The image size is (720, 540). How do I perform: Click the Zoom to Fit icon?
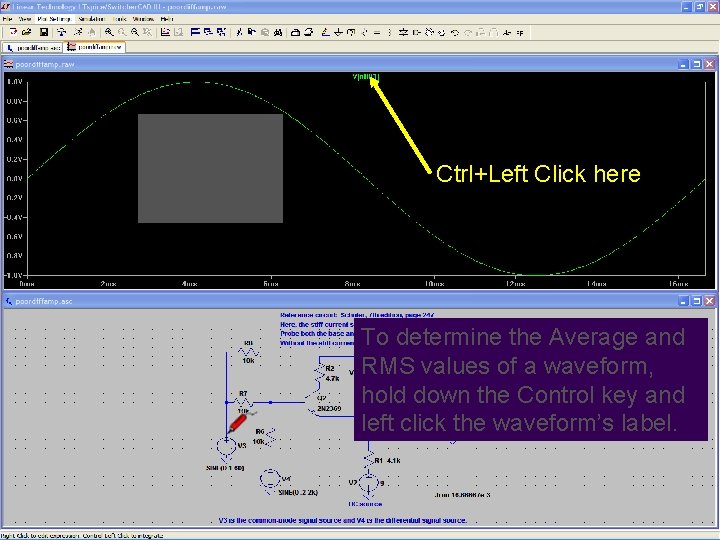147,32
